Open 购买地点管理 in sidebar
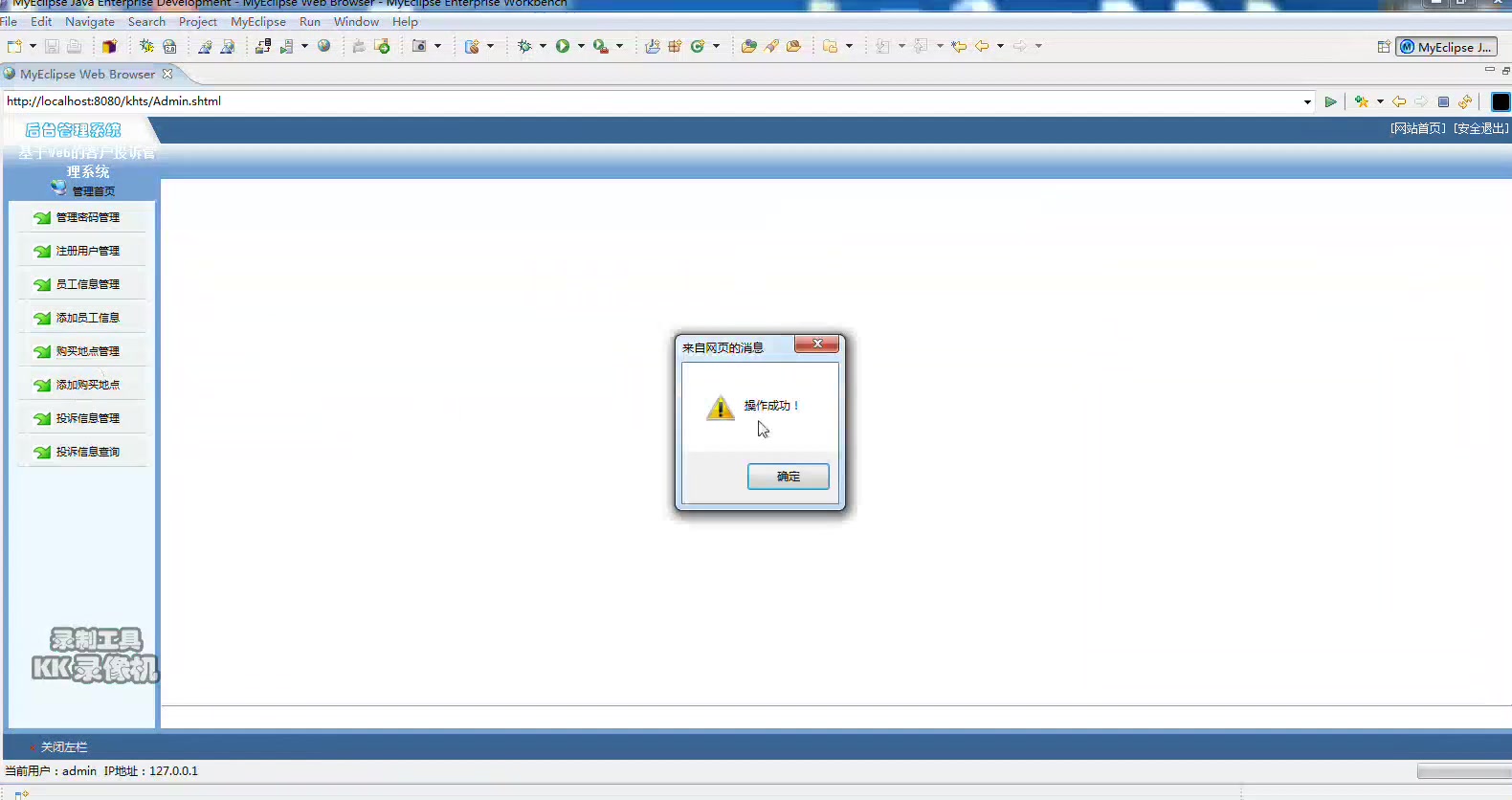The width and height of the screenshot is (1512, 800). (x=87, y=351)
